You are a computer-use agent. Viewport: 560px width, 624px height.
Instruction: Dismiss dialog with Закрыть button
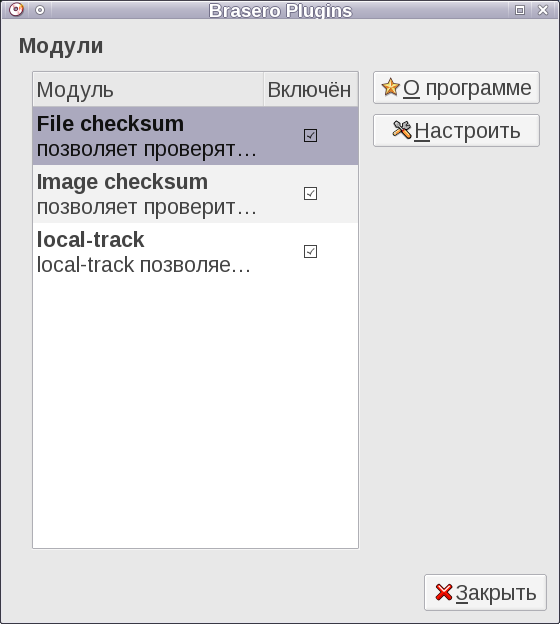pos(485,592)
